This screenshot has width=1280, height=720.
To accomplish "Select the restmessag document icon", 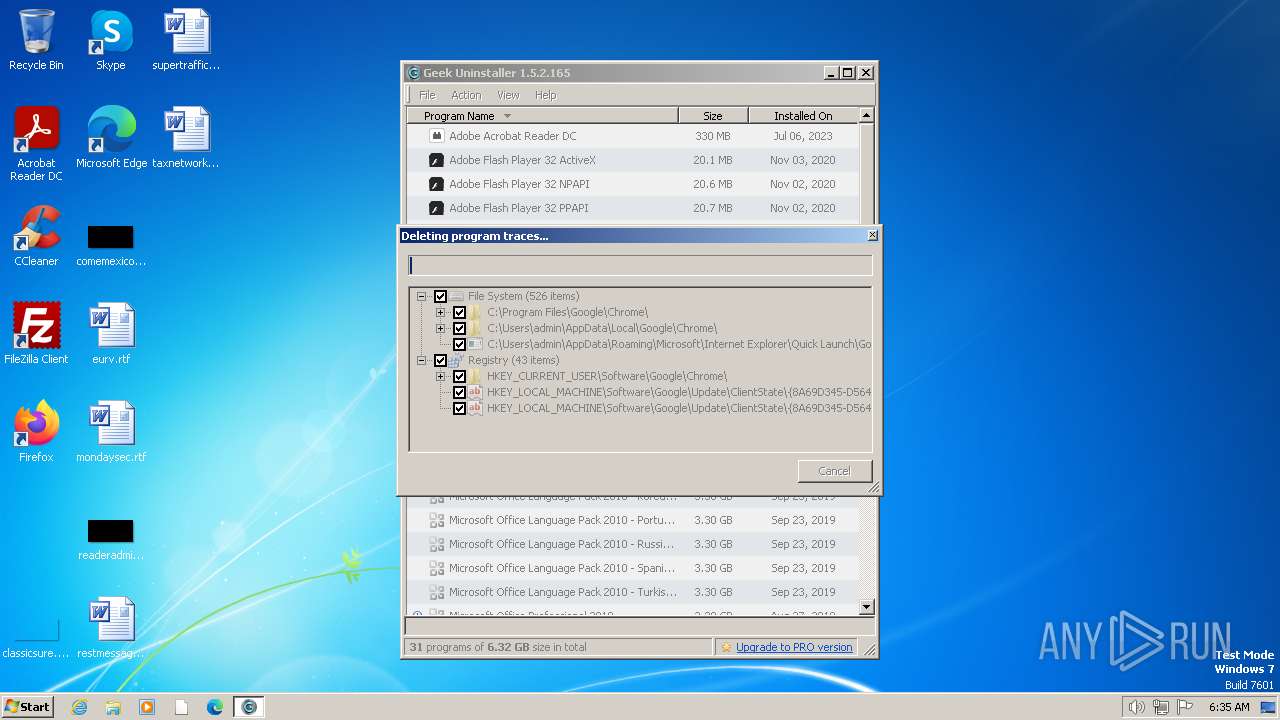I will tap(111, 628).
